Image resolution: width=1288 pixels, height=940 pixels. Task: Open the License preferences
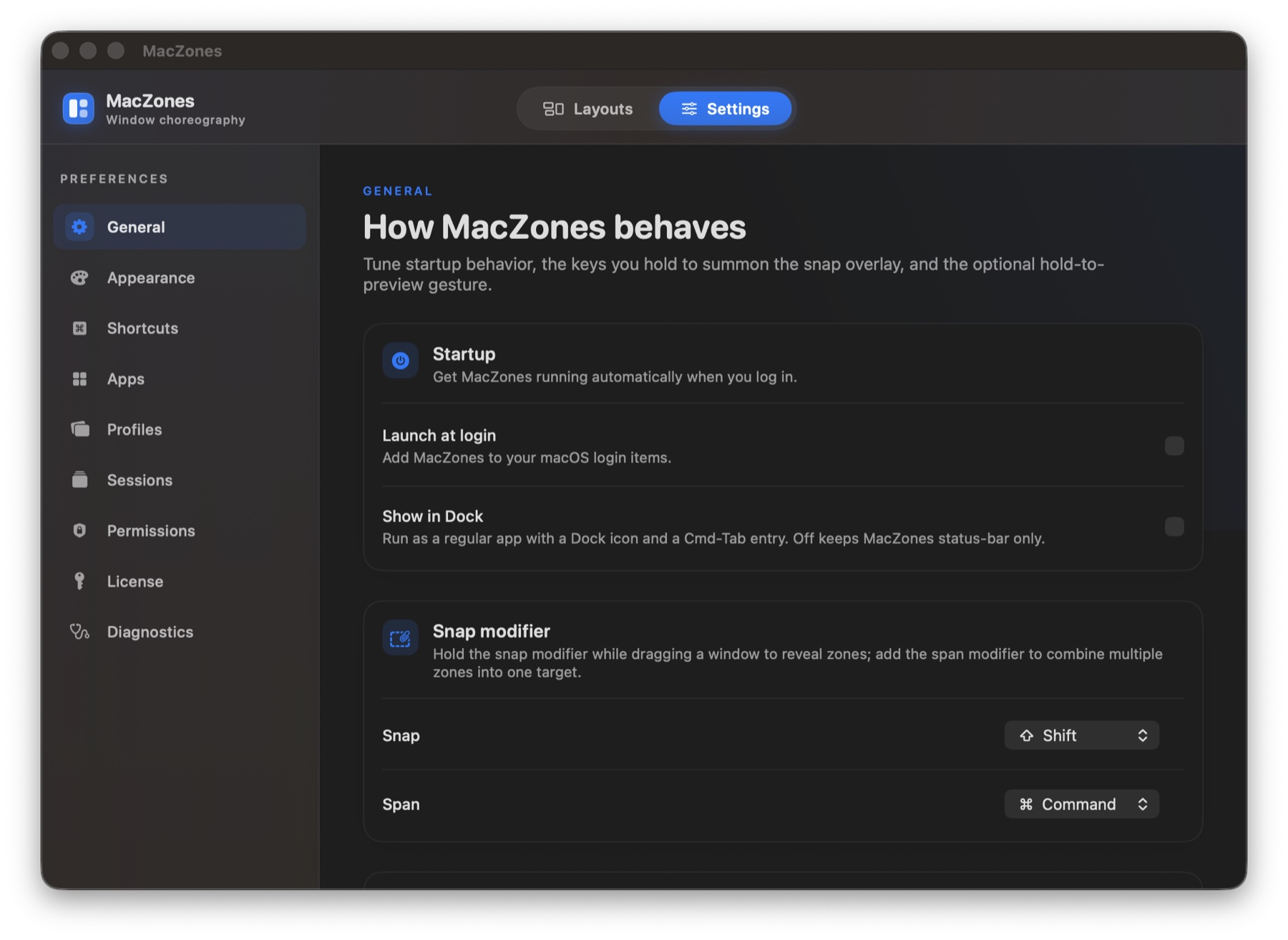point(180,581)
